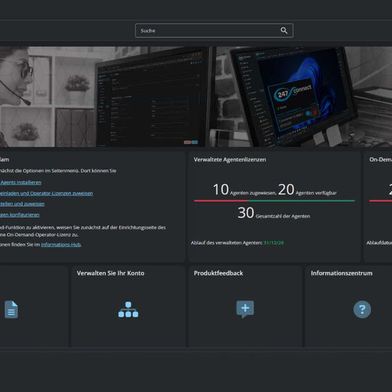Open the 'konfigurieren' link
The width and height of the screenshot is (392, 392).
20,215
